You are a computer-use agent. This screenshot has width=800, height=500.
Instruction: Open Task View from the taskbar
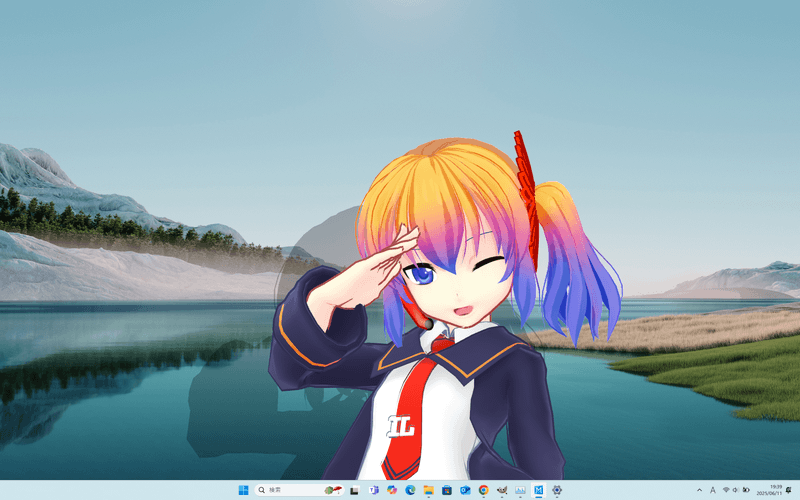click(x=354, y=490)
